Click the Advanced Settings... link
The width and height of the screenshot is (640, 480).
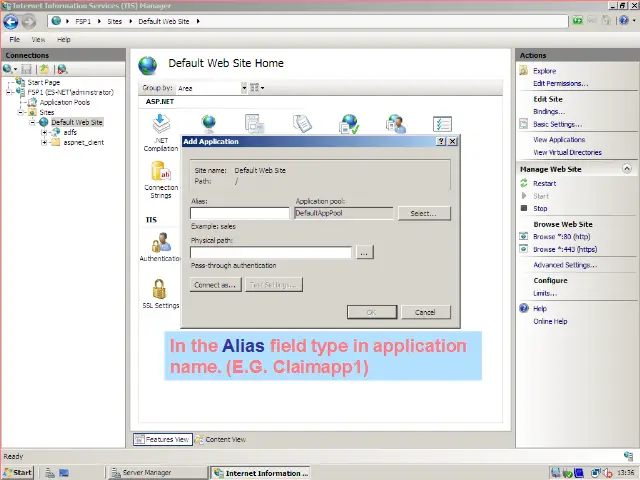pyautogui.click(x=565, y=265)
